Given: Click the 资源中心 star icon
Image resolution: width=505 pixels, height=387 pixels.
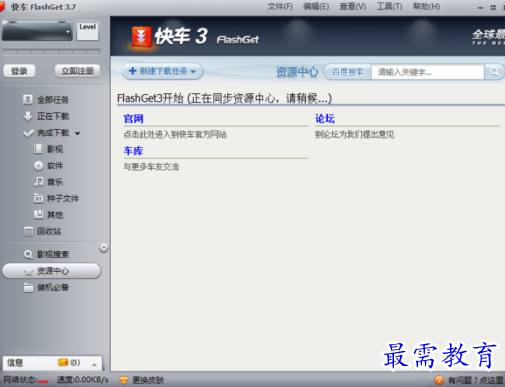Looking at the screenshot, I should 28,272.
